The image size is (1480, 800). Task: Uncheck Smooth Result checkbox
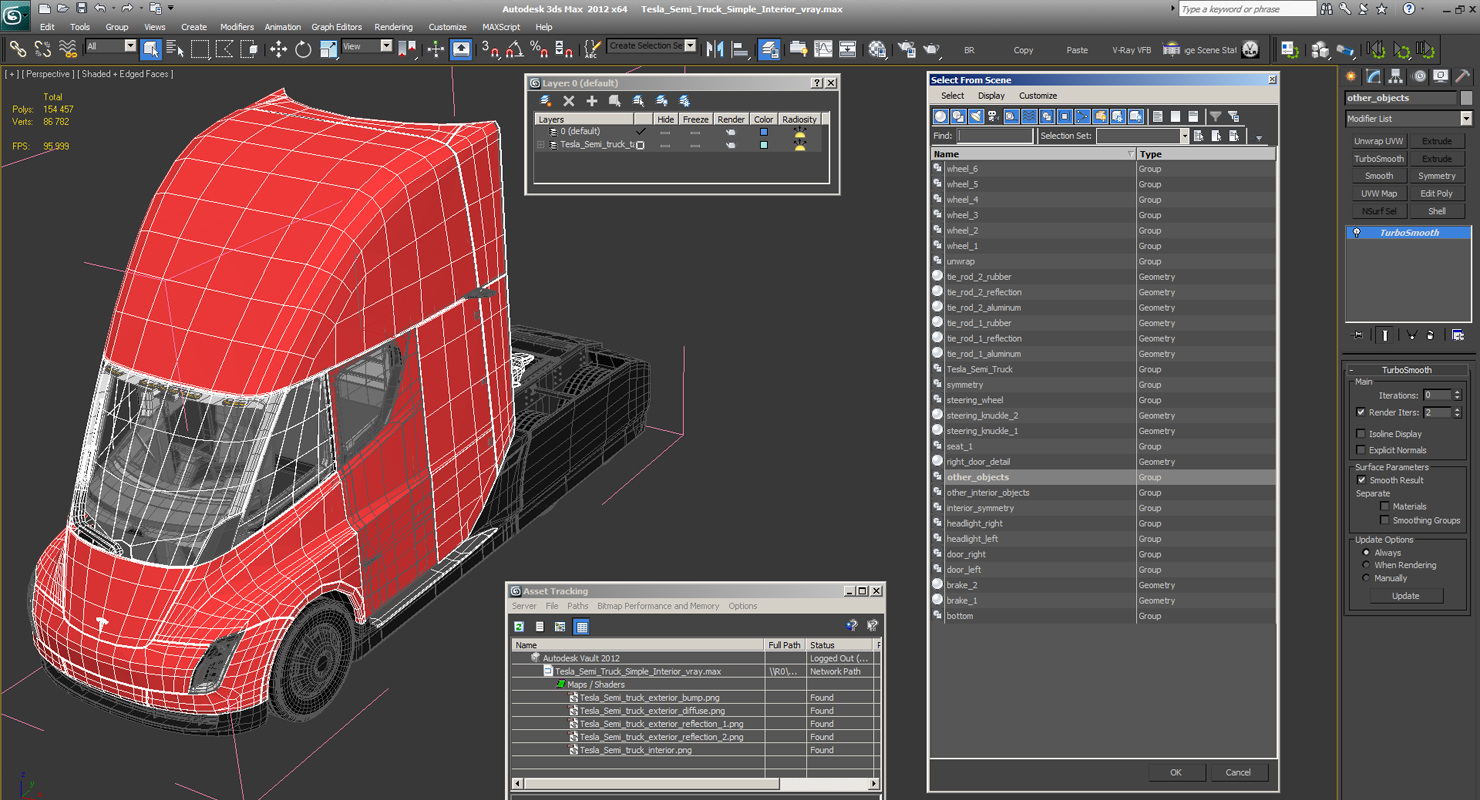pos(1361,480)
